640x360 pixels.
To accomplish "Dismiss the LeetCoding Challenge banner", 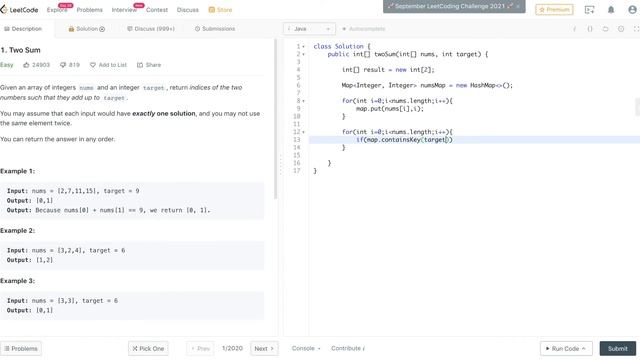I will (x=518, y=6).
